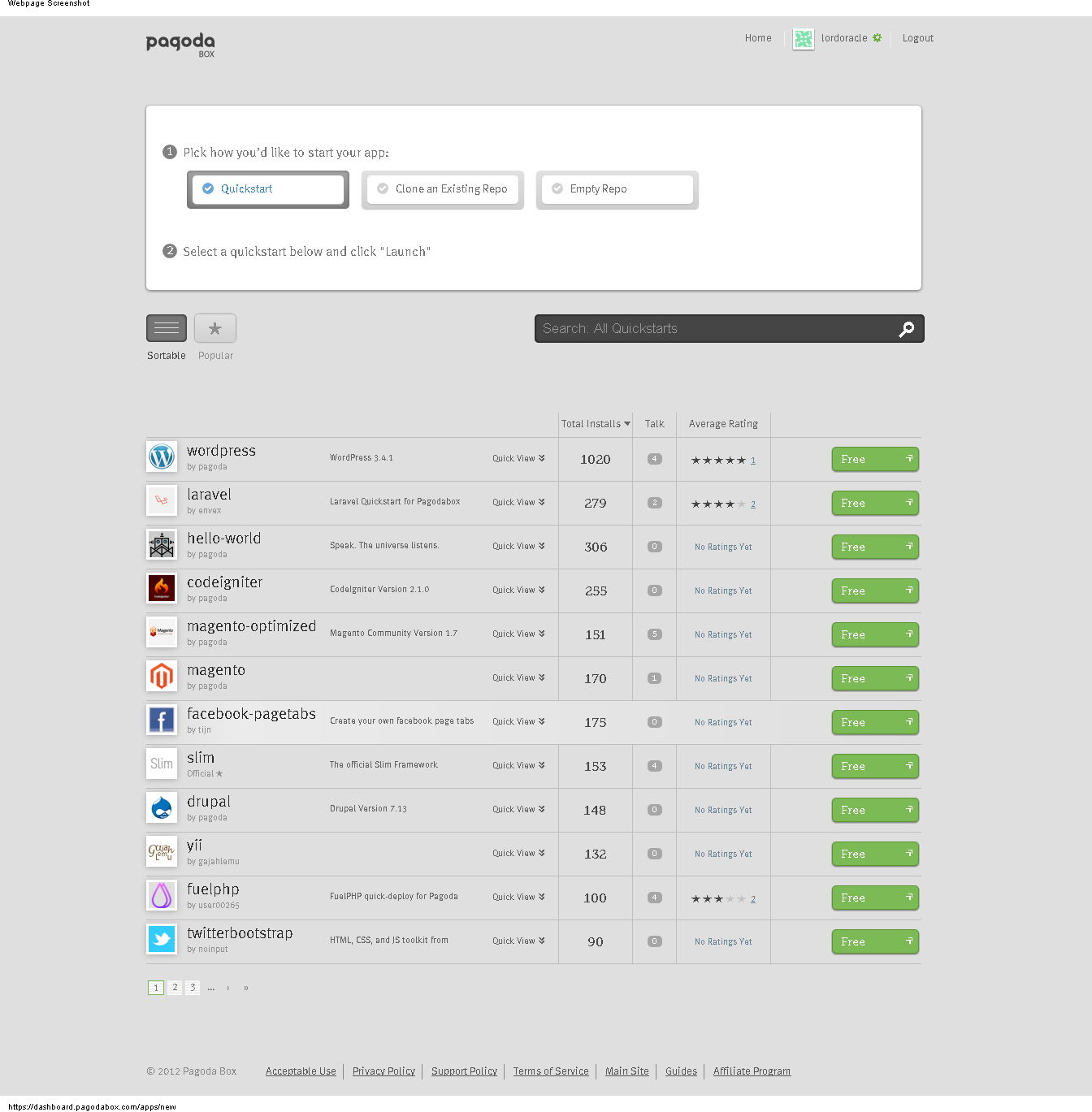
Task: Click the slim app icon
Action: pos(162,764)
